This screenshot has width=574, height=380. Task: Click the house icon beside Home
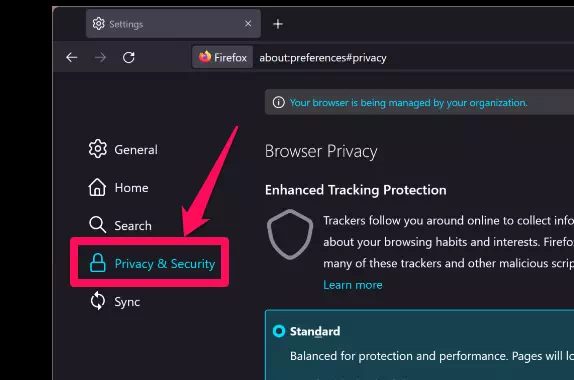pyautogui.click(x=97, y=187)
